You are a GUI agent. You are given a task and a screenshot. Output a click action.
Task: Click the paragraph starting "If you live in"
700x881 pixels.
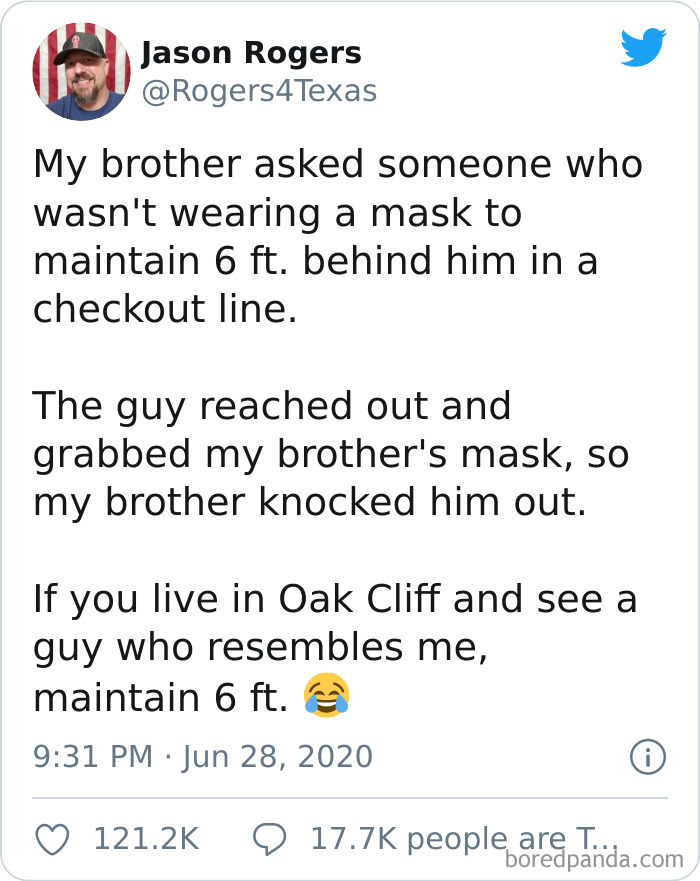[x=334, y=648]
